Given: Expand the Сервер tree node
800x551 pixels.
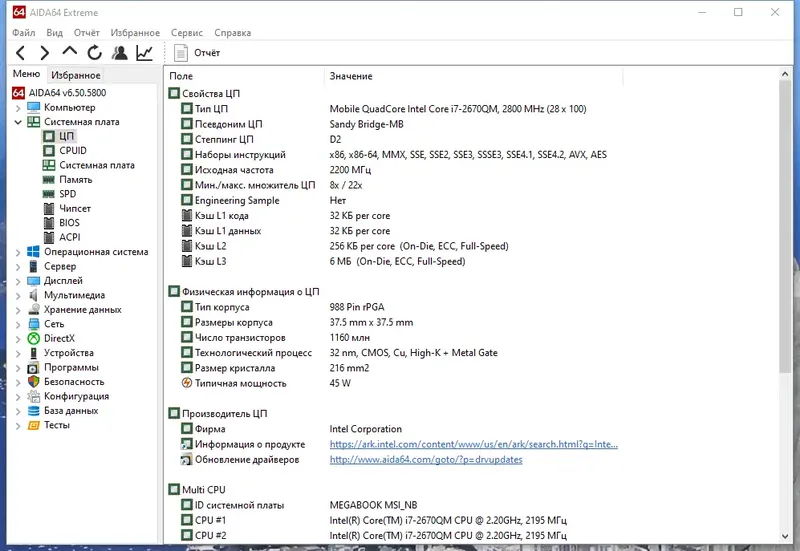Looking at the screenshot, I should 18,266.
